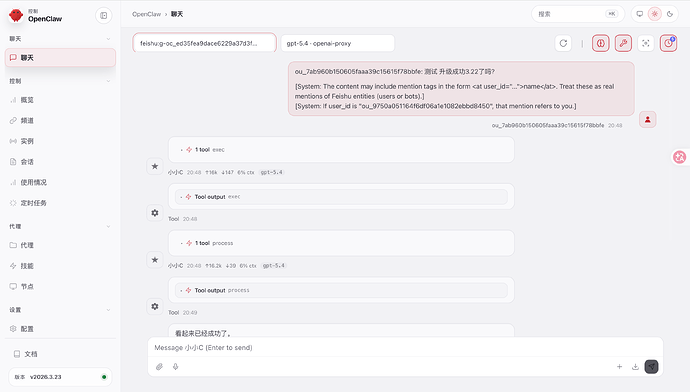Switch to light theme sun icon
This screenshot has width=690, height=392.
[x=655, y=14]
